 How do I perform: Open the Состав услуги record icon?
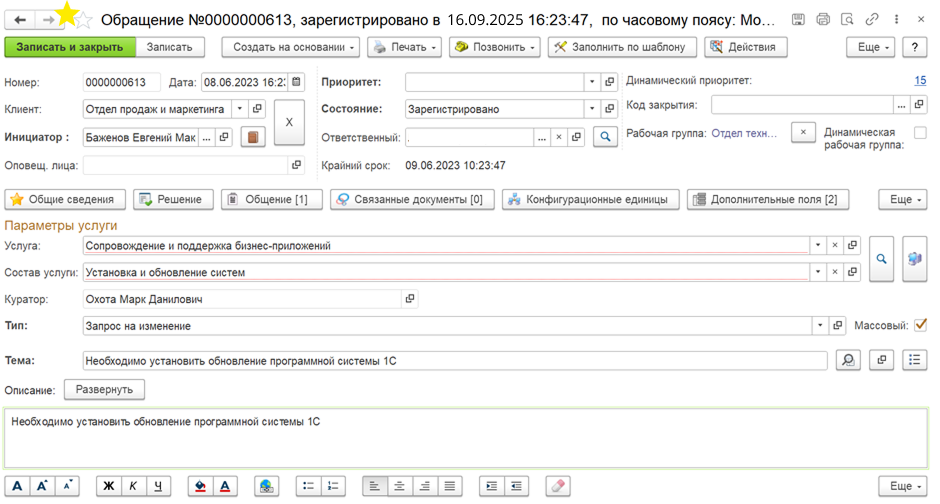pos(852,272)
